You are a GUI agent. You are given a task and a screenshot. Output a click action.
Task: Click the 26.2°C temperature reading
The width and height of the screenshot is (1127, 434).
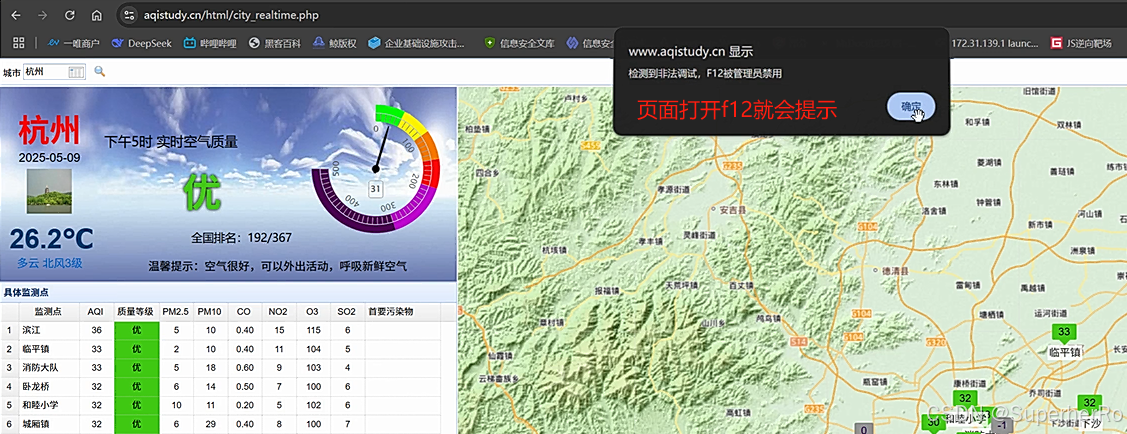coord(52,240)
